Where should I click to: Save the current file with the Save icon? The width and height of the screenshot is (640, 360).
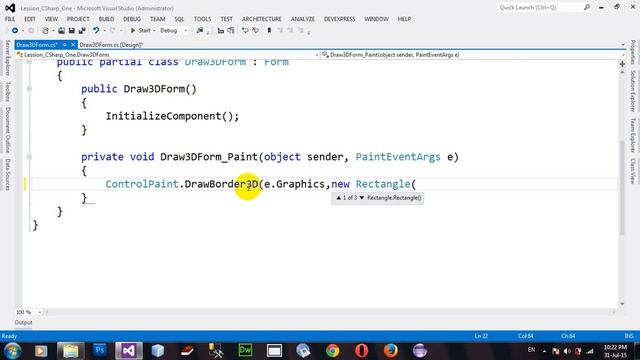tap(71, 31)
